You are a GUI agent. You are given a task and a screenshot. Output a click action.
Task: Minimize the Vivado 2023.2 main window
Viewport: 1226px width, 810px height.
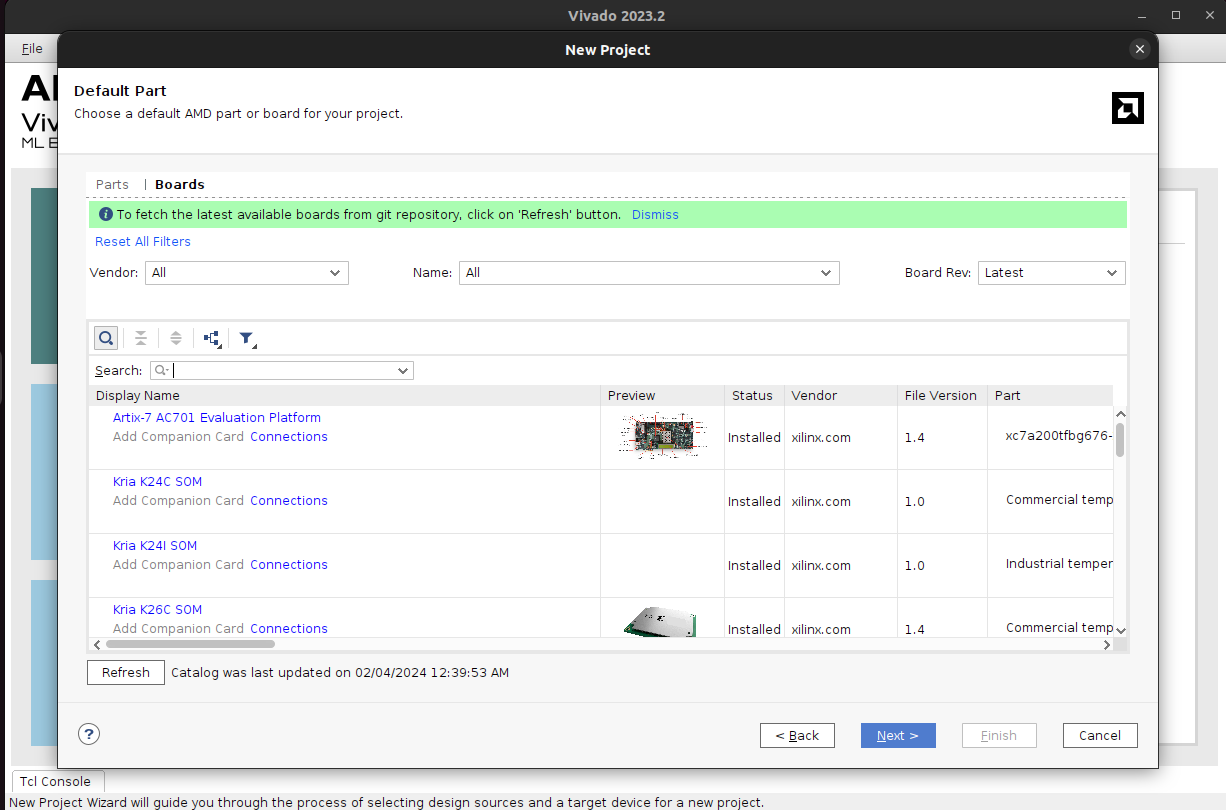point(1144,15)
